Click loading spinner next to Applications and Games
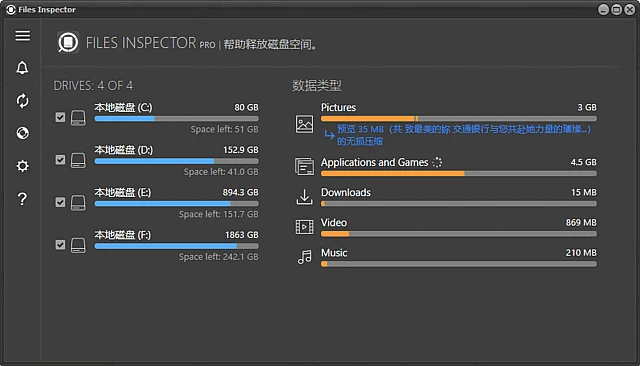This screenshot has height=366, width=640. (437, 162)
